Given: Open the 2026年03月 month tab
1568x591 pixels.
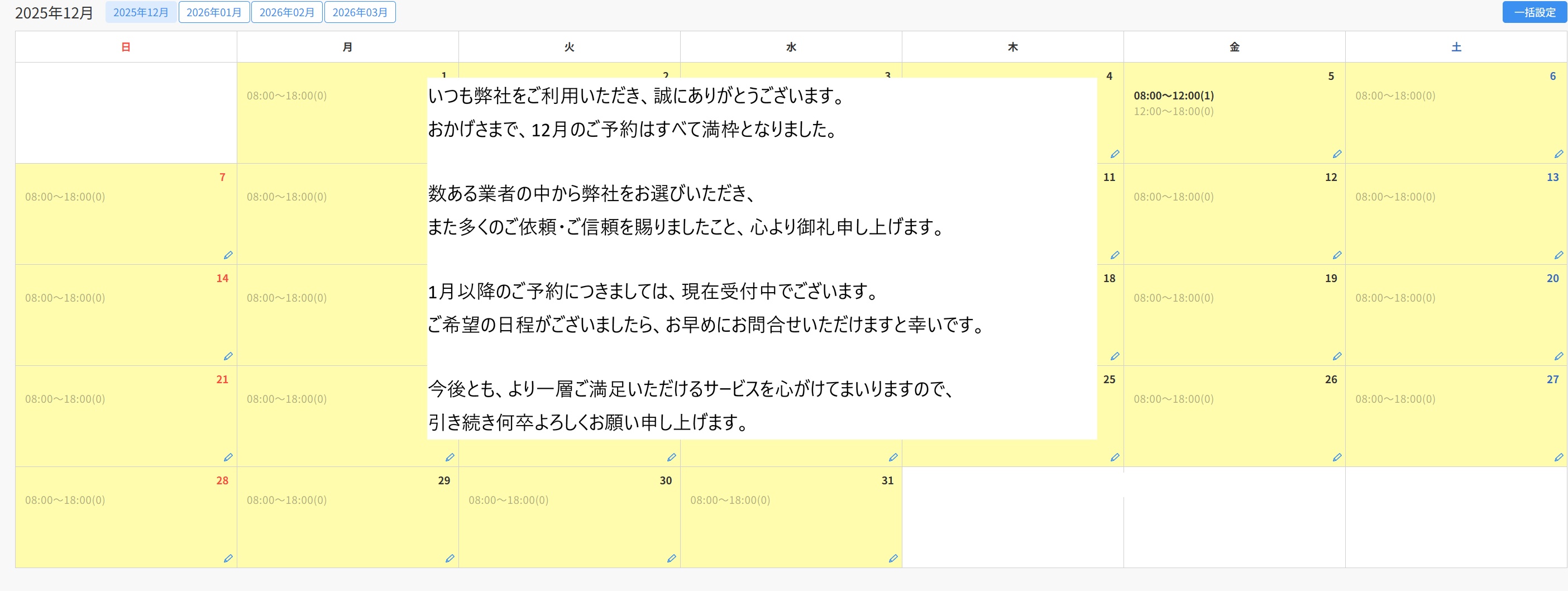Looking at the screenshot, I should (360, 12).
